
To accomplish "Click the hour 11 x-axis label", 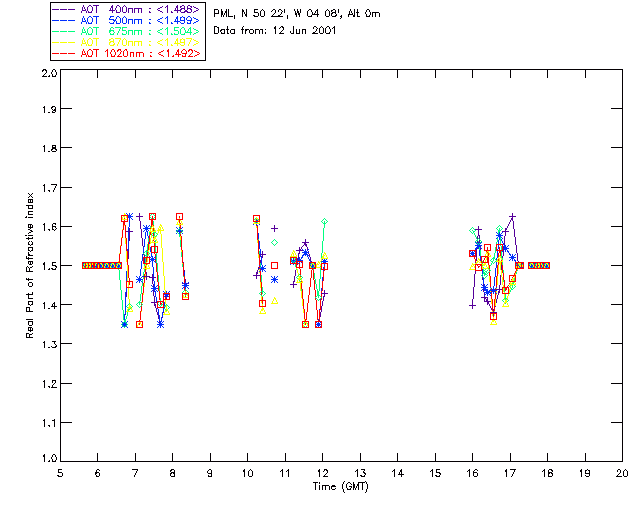I will 285,473.
